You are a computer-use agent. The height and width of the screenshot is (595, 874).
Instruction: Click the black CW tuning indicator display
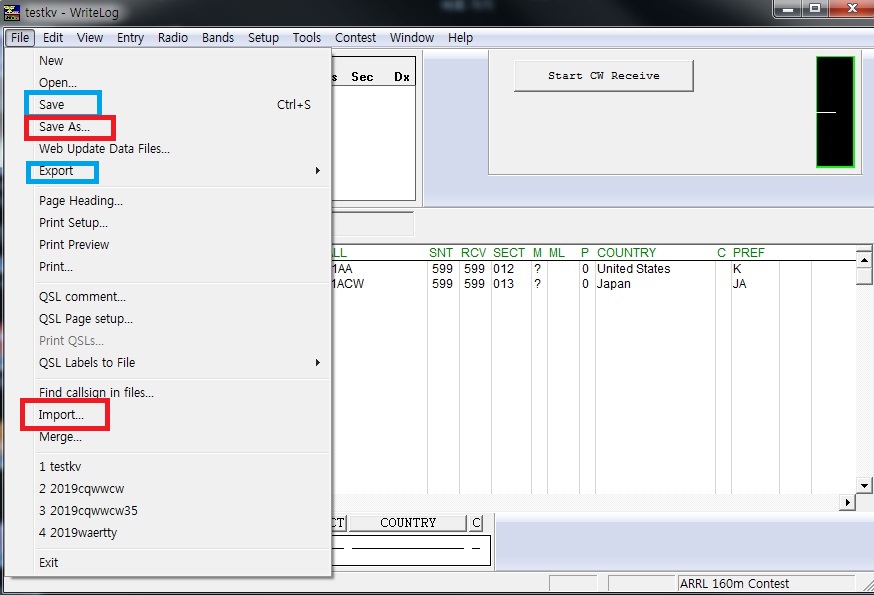tap(835, 112)
